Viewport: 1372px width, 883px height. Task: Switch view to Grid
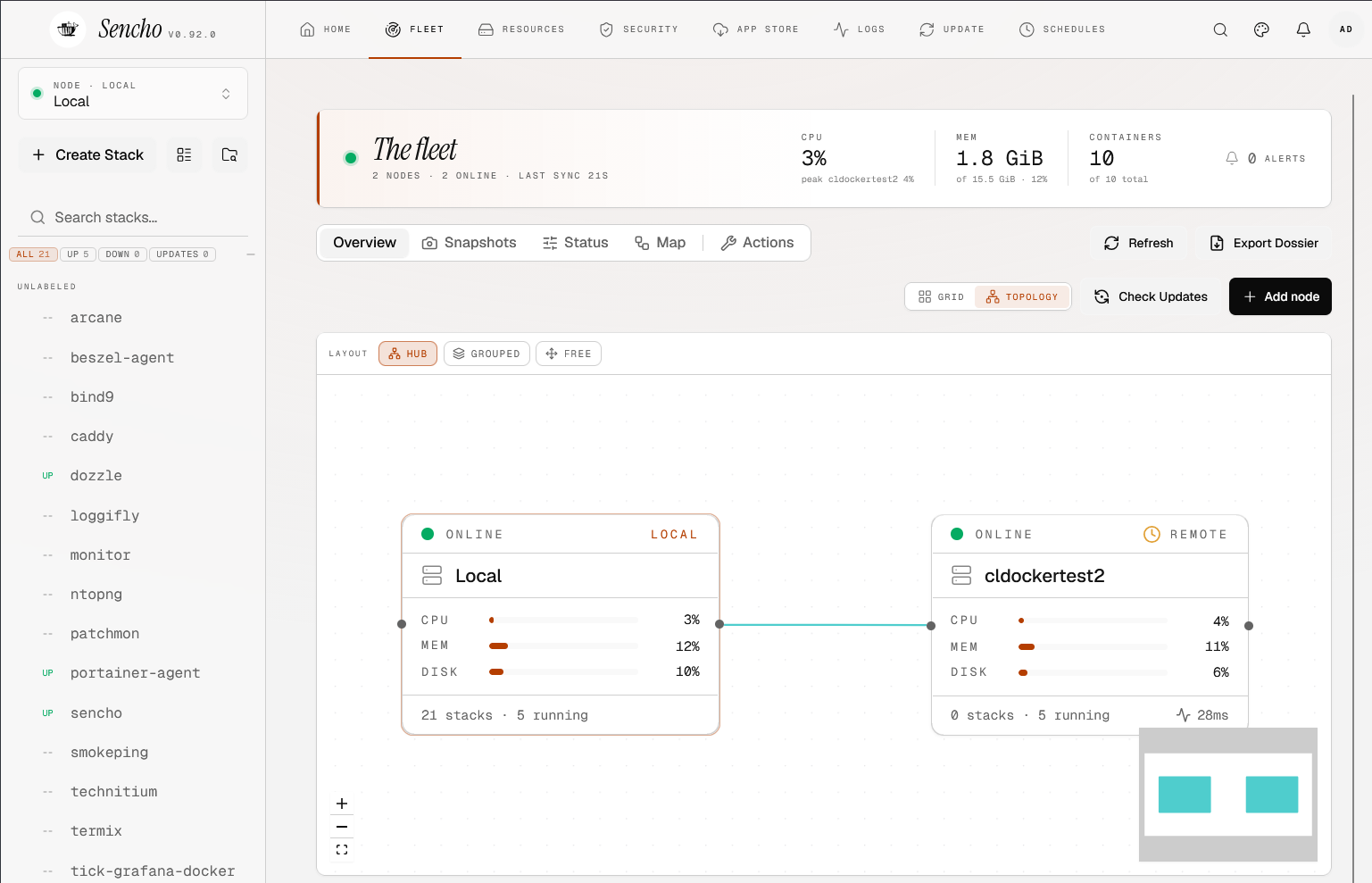pos(941,296)
